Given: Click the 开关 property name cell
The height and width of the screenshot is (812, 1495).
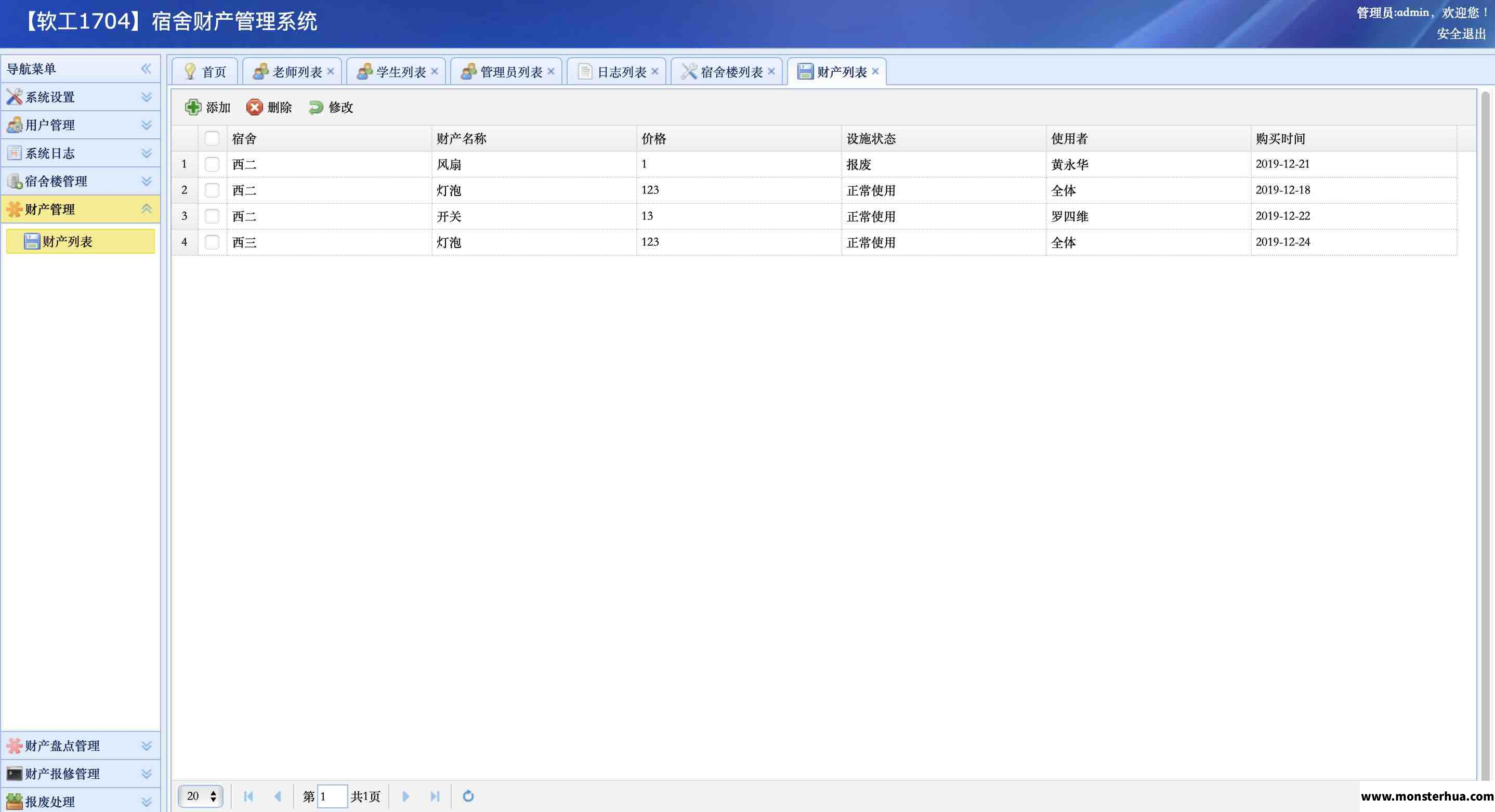Looking at the screenshot, I should click(x=534, y=216).
